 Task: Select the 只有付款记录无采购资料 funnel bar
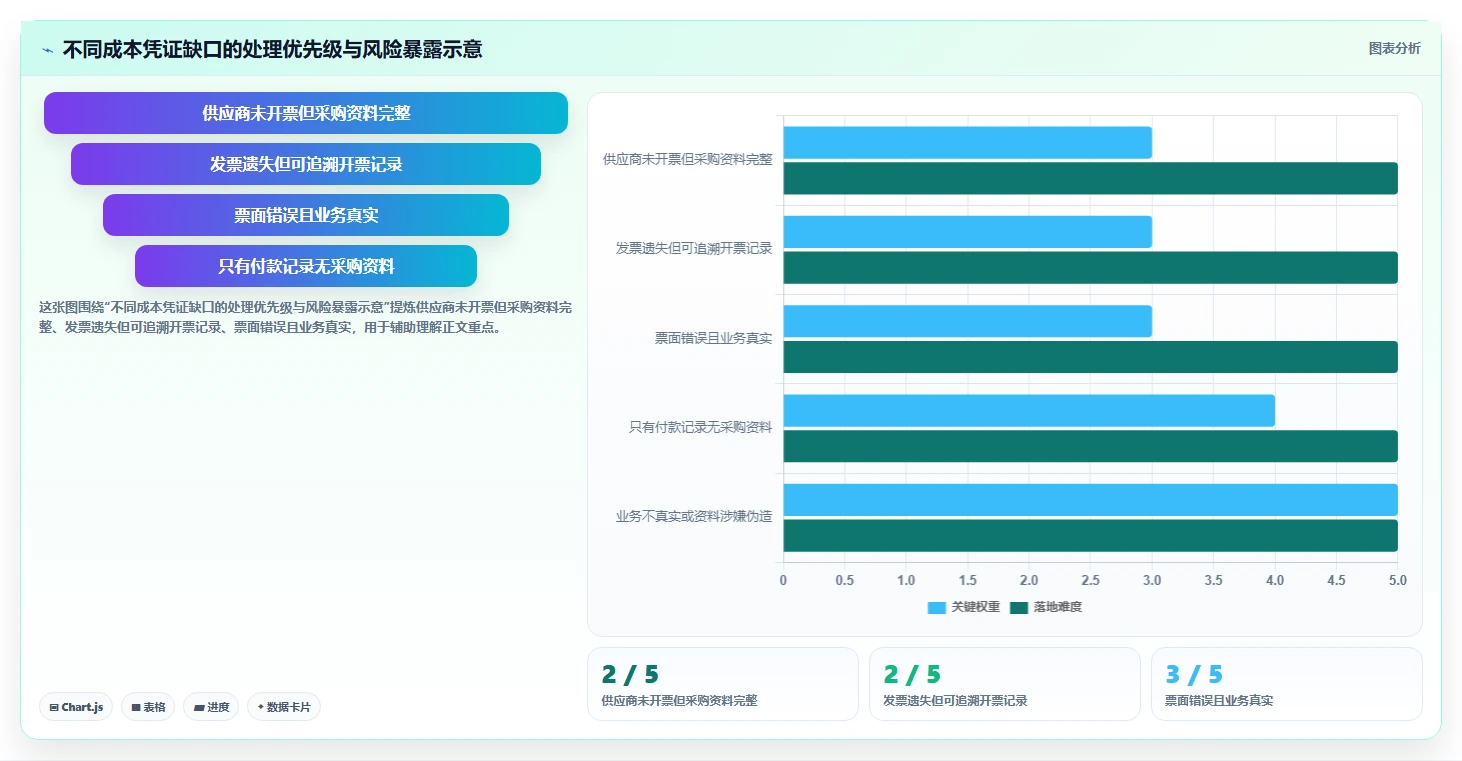coord(306,266)
